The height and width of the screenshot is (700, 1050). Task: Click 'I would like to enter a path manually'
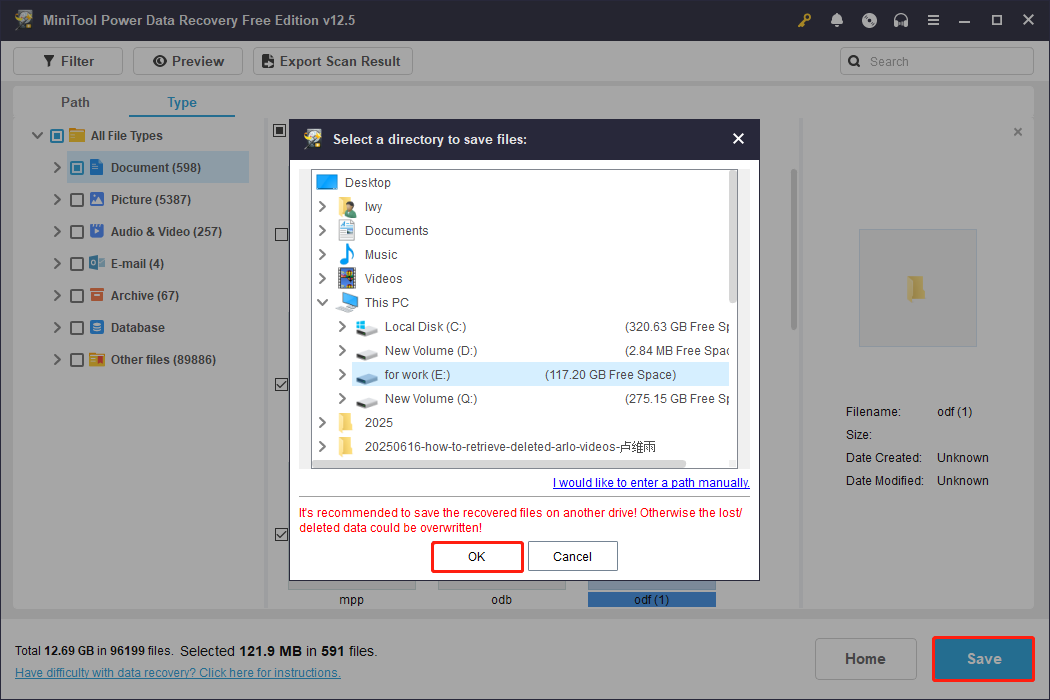(651, 482)
